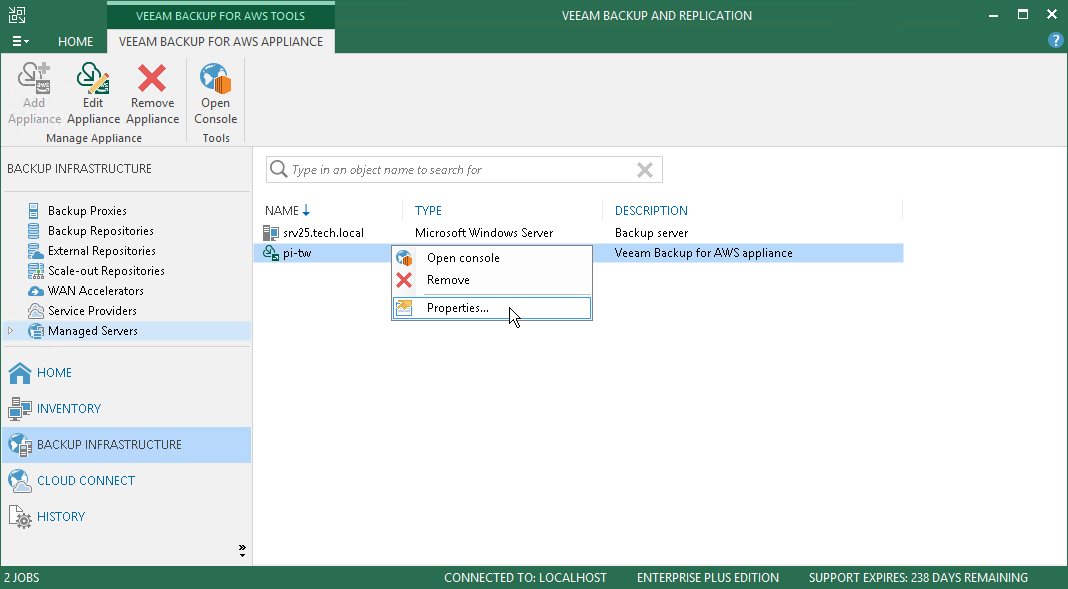Open the main application menu dropdown
Image resolution: width=1068 pixels, height=589 pixels.
click(20, 42)
